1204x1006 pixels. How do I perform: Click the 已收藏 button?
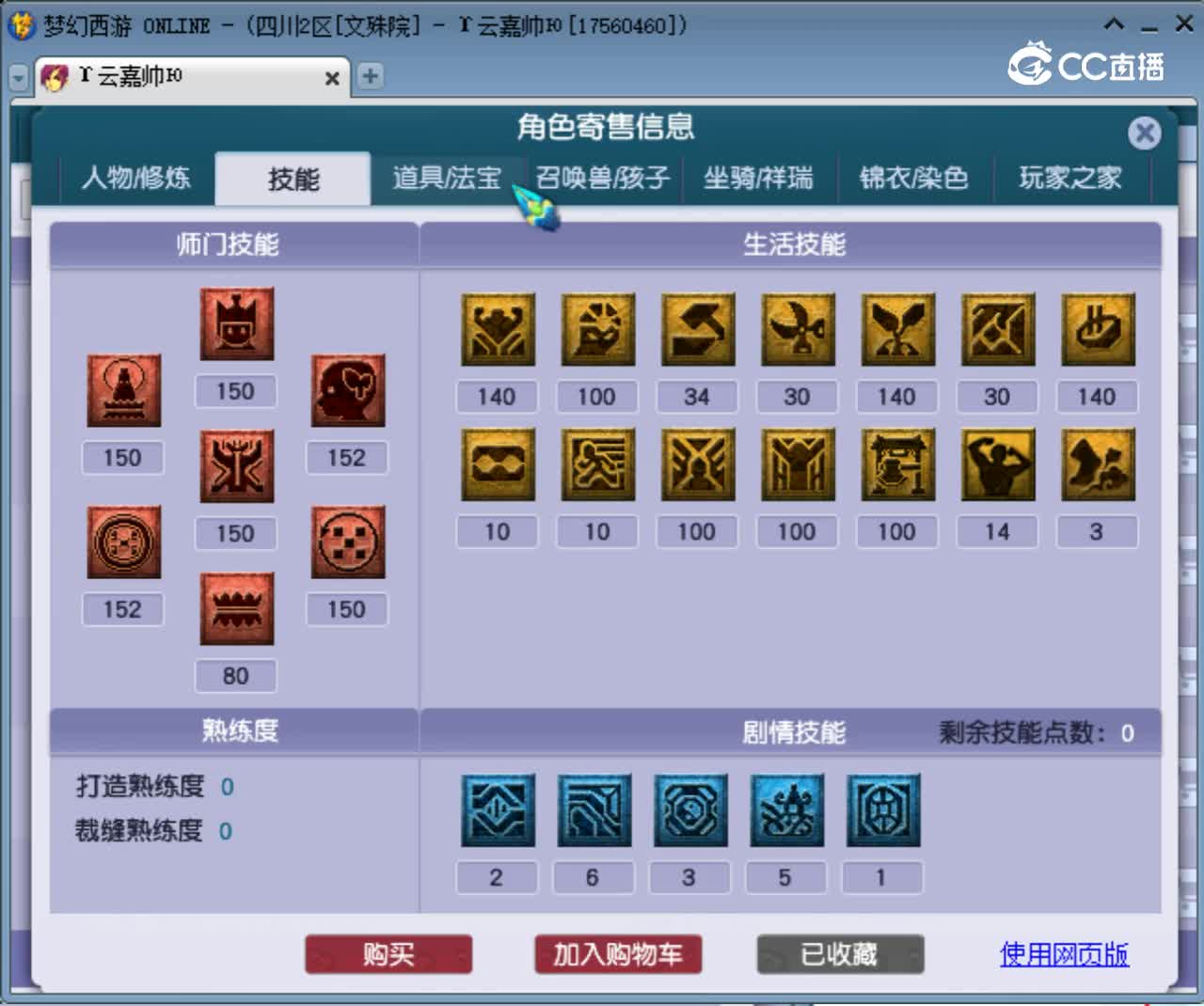(x=840, y=954)
